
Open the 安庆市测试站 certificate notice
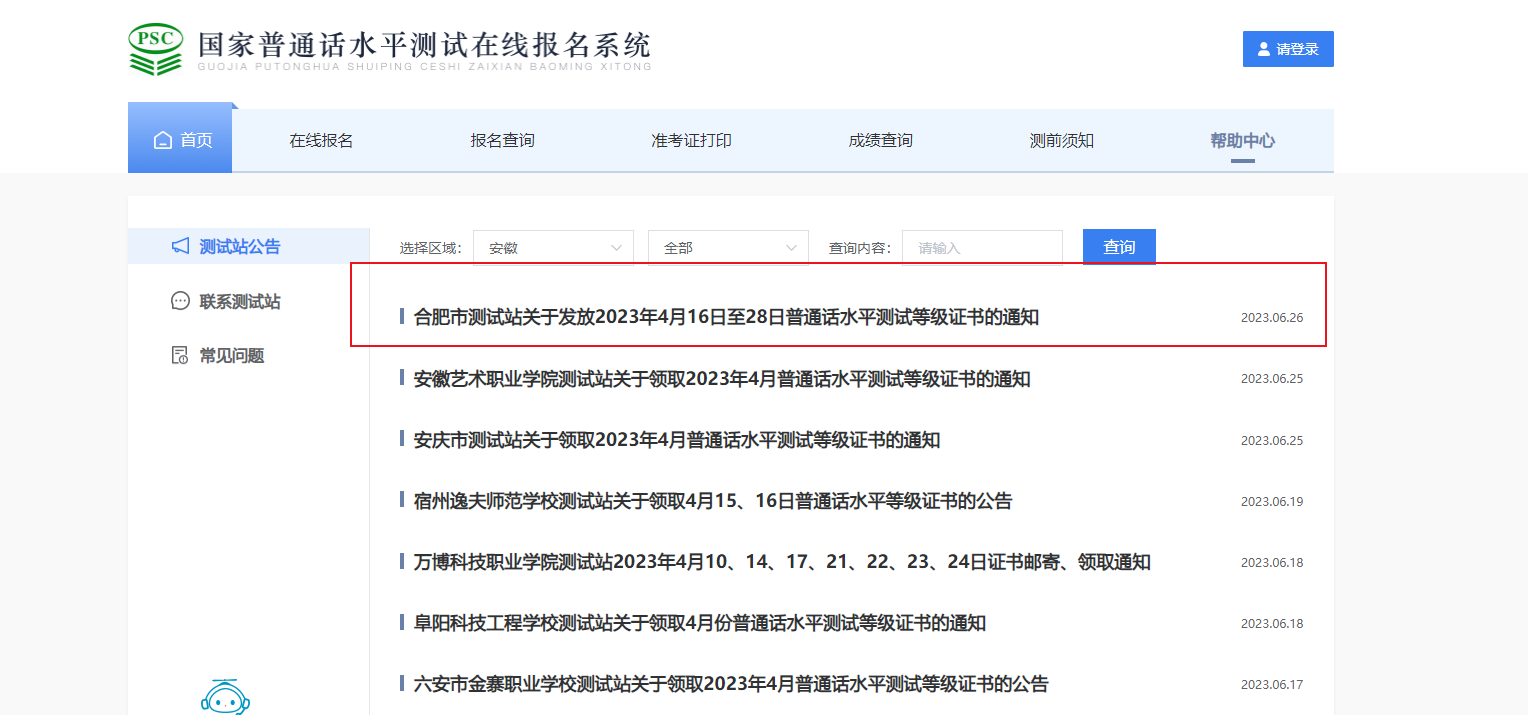pyautogui.click(x=677, y=440)
